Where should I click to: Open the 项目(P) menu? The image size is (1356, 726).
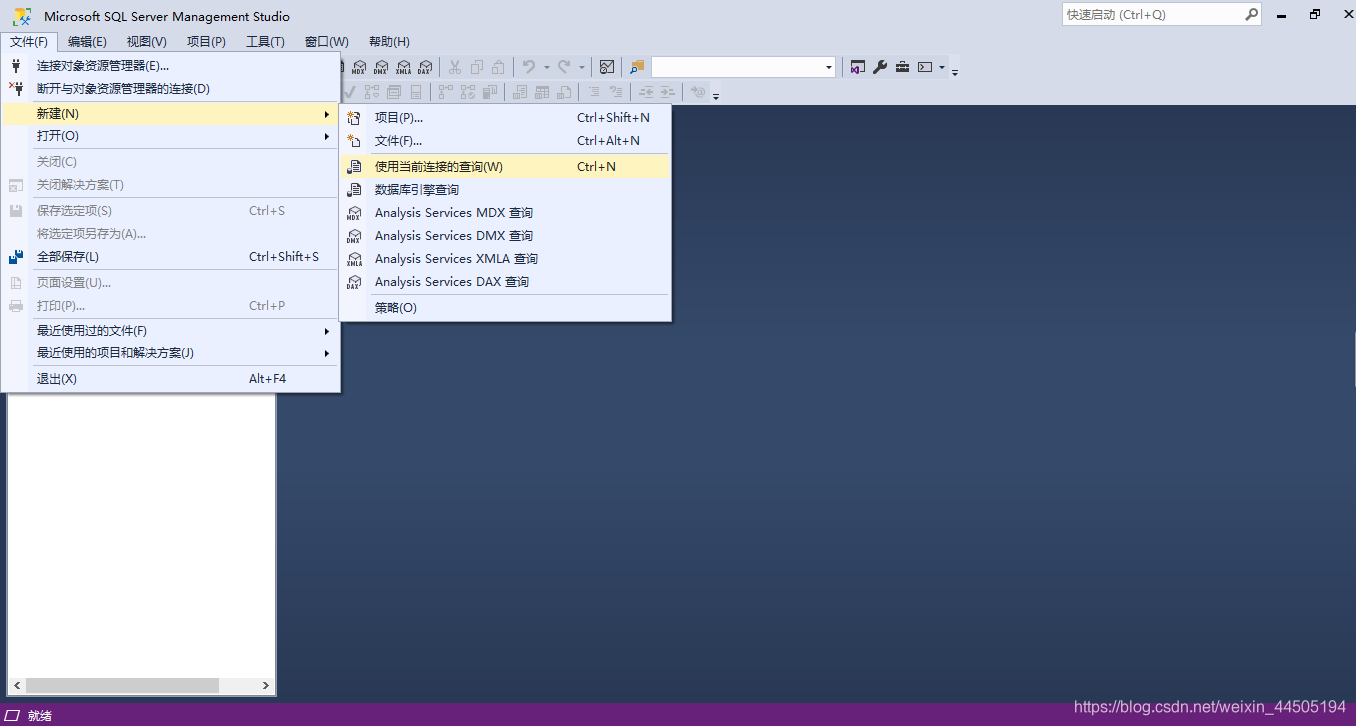[206, 41]
